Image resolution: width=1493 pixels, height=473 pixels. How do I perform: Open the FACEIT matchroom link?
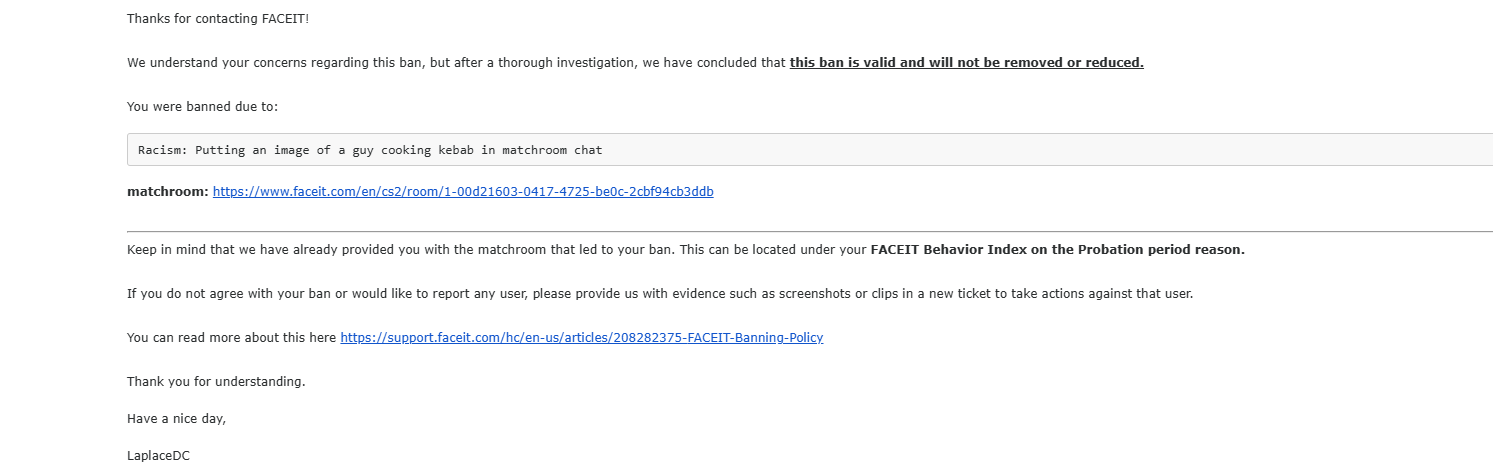463,191
